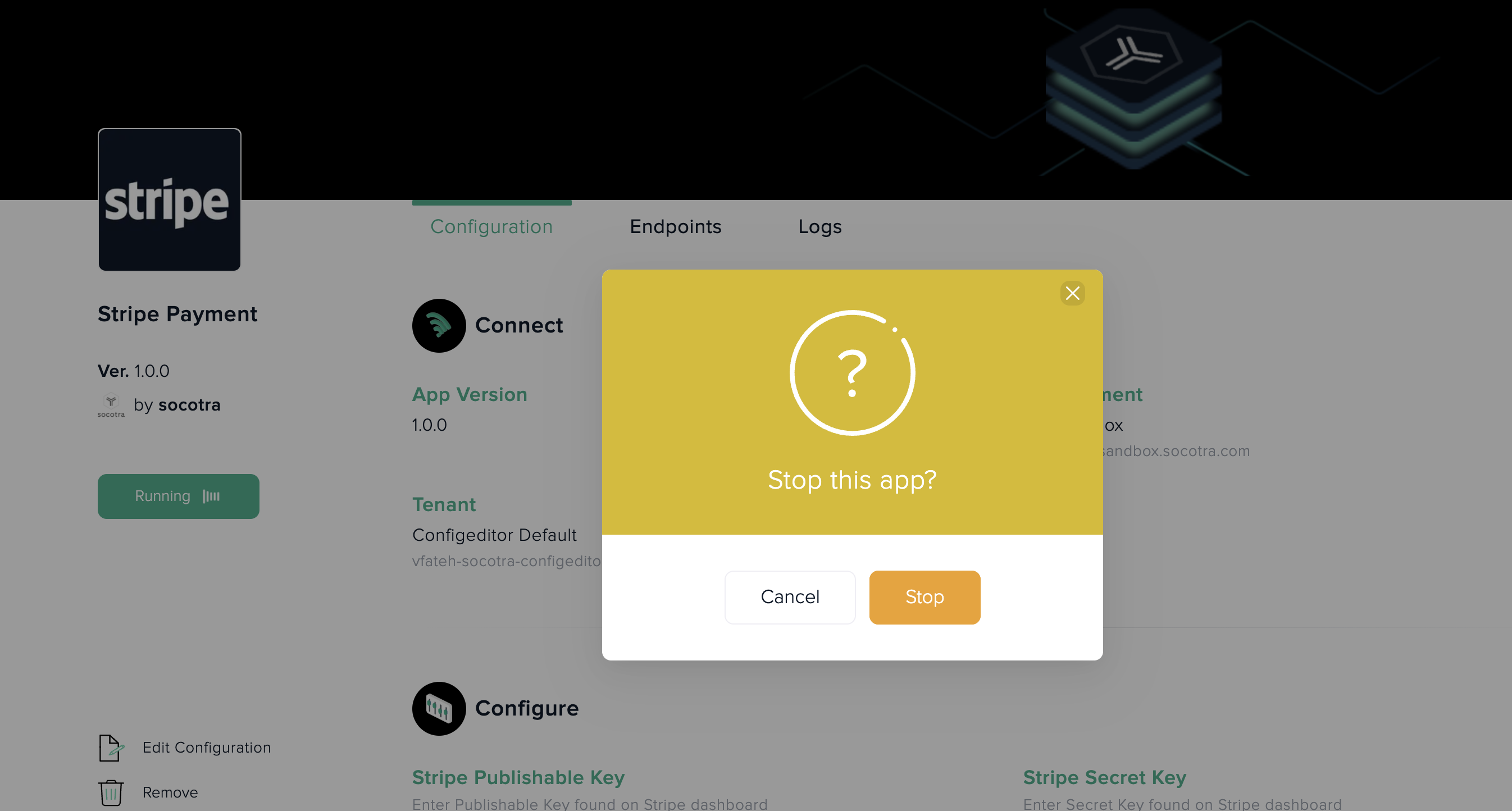Click the Connect integration icon

click(x=438, y=325)
